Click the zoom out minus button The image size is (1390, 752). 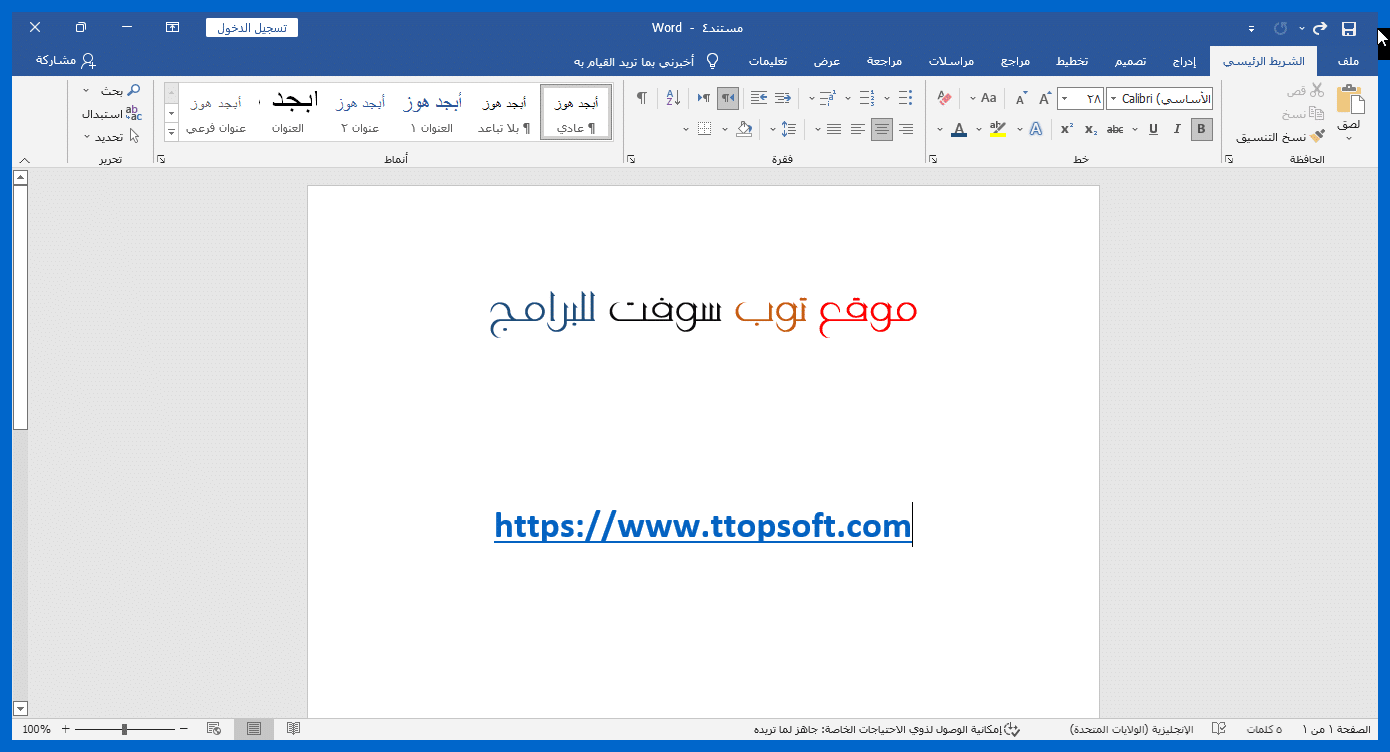(x=184, y=729)
